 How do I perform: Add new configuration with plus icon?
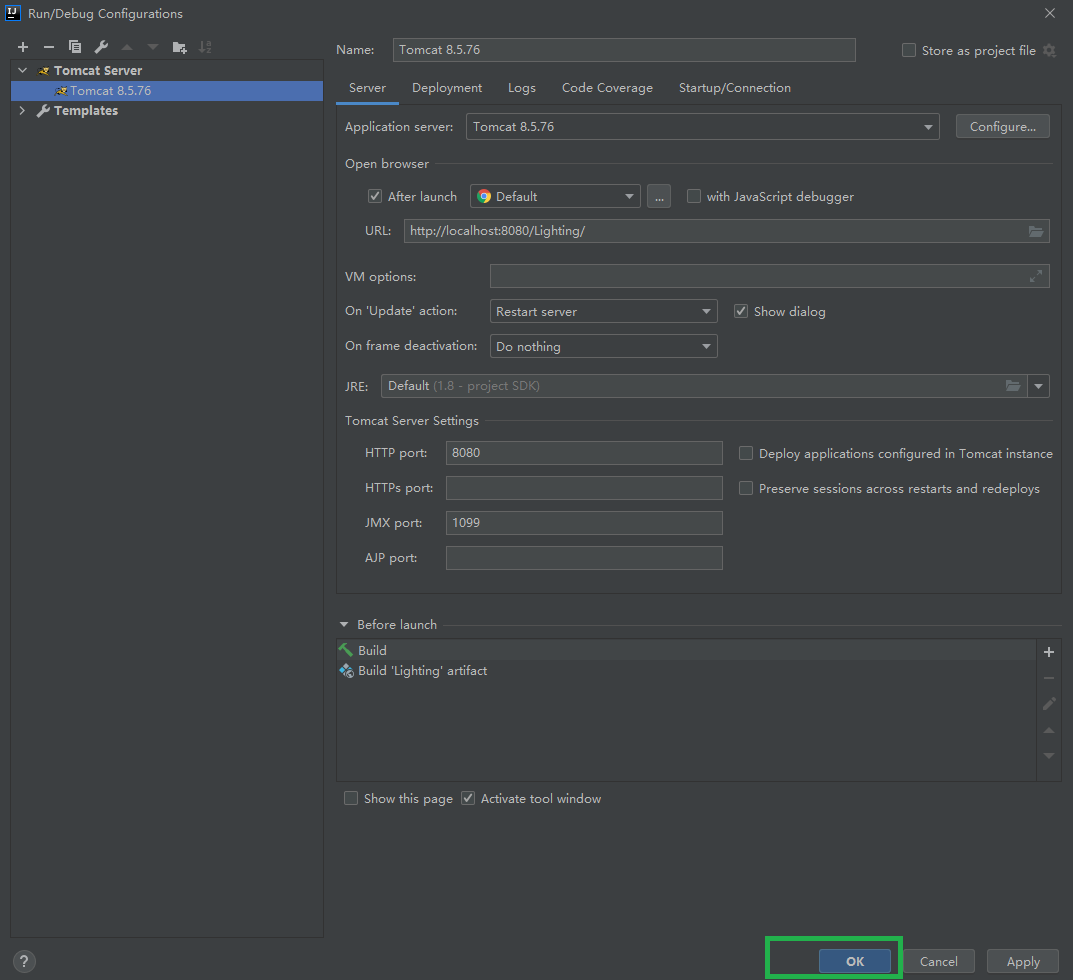click(23, 47)
